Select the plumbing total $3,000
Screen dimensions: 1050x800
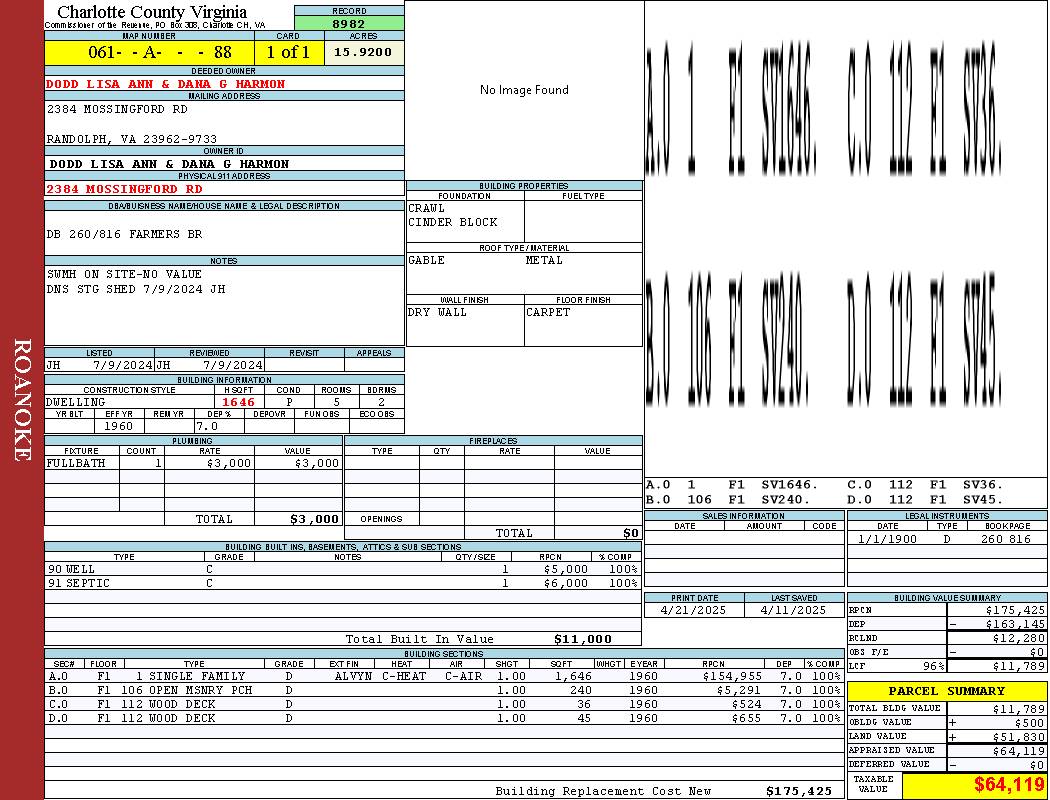(315, 519)
